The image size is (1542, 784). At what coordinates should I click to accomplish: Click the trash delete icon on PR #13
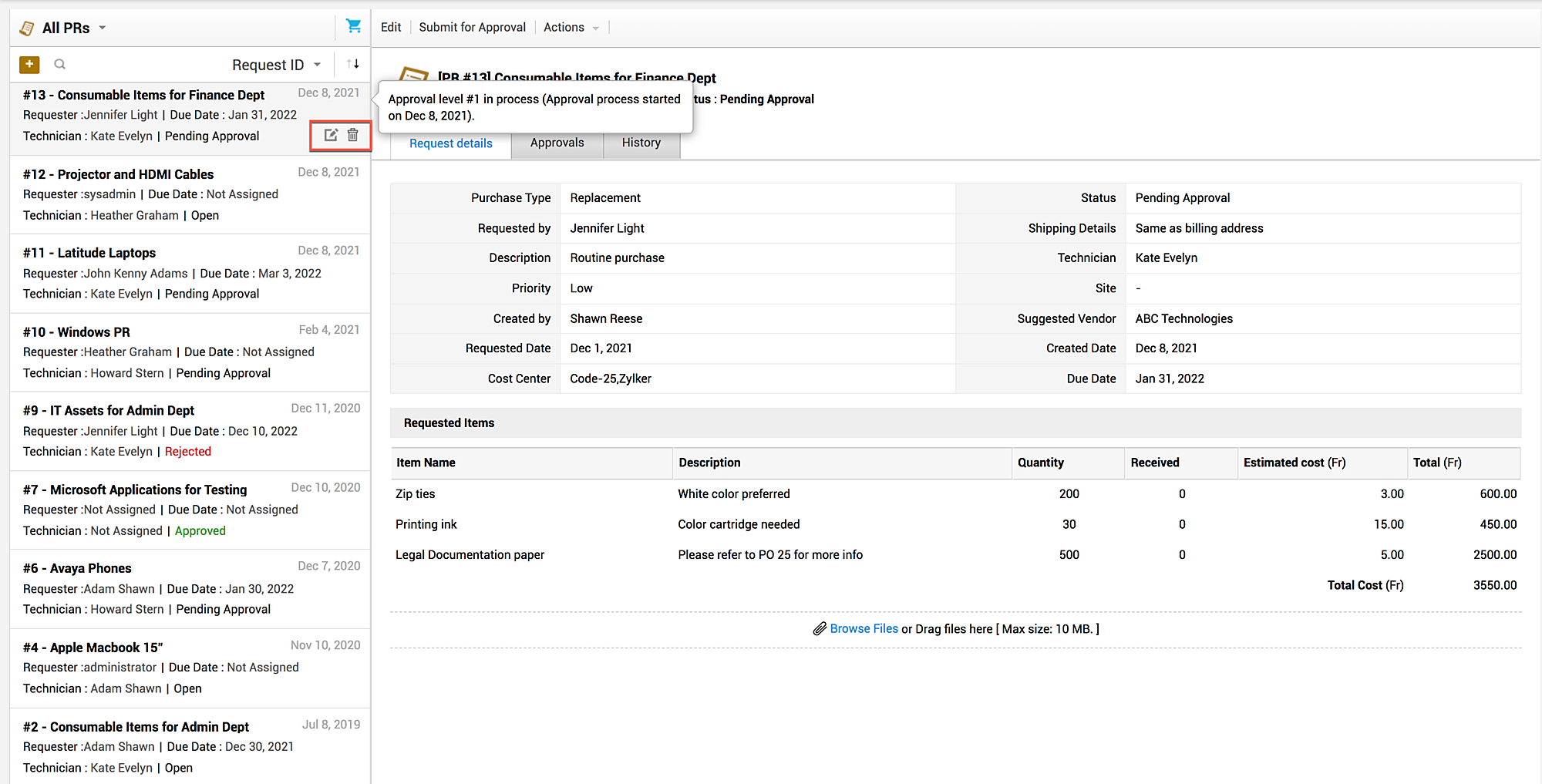[353, 136]
